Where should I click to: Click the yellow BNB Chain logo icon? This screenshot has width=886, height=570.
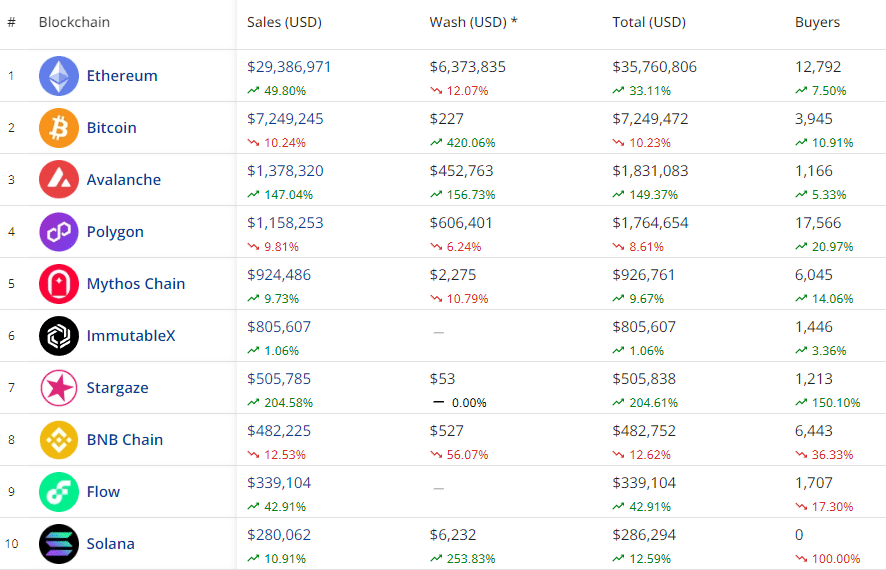click(58, 440)
